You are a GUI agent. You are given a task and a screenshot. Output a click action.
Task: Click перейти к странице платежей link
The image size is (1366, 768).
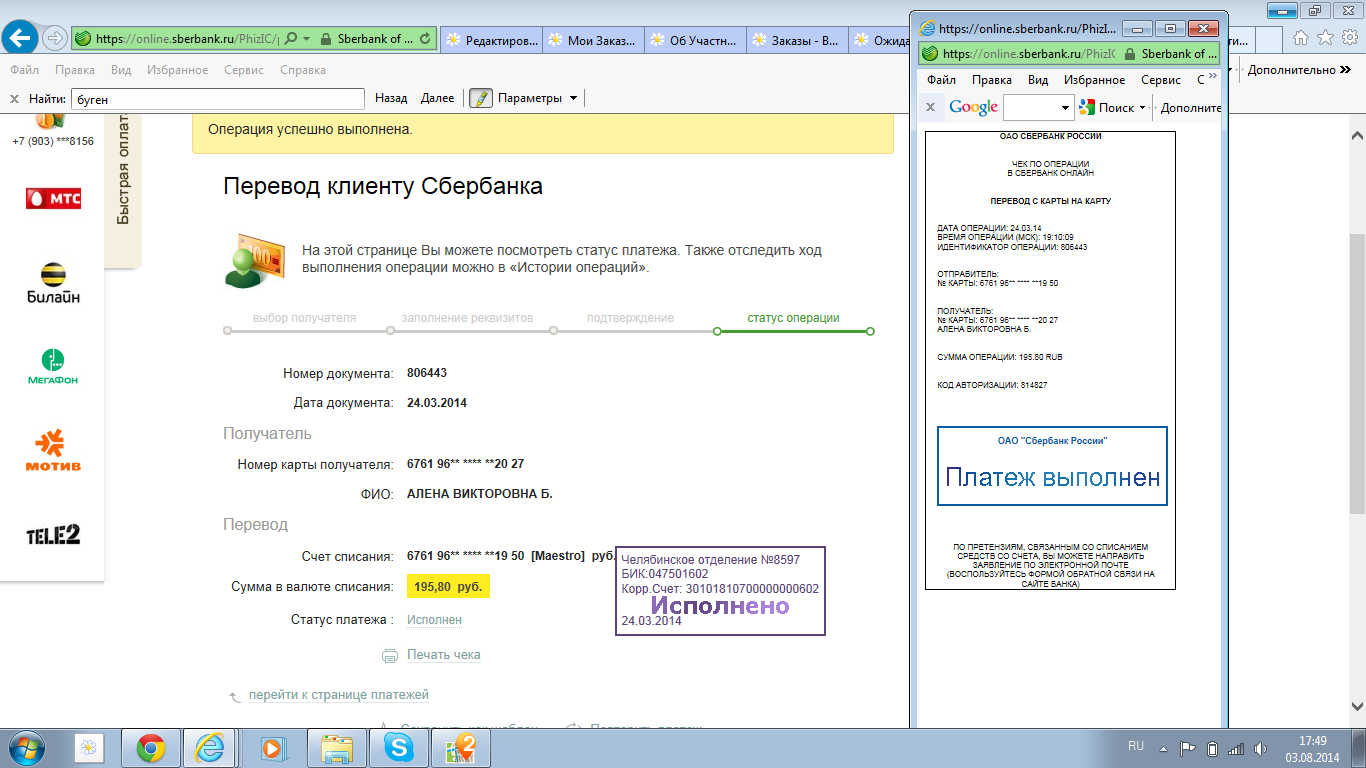pos(339,694)
